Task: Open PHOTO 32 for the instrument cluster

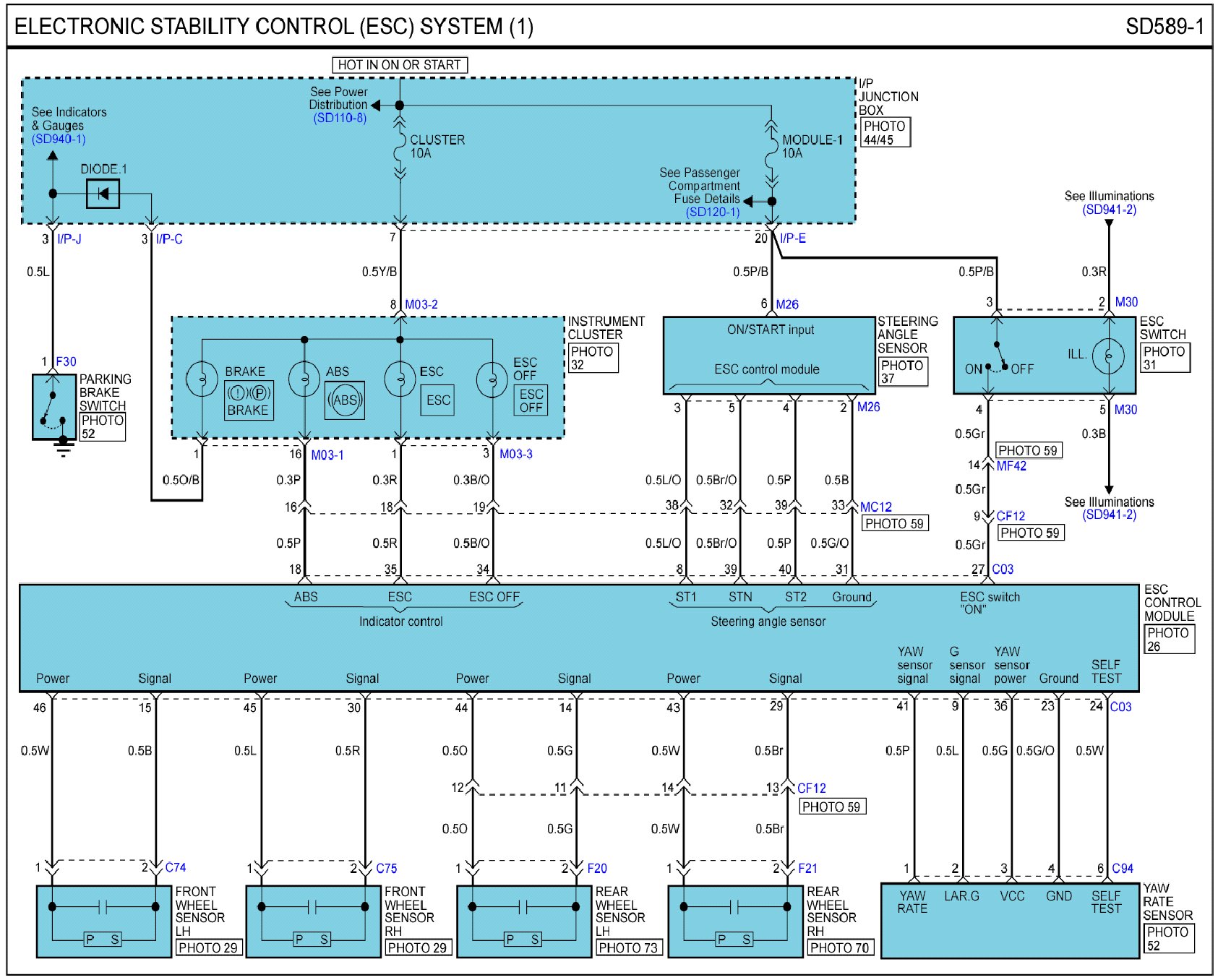Action: point(592,358)
